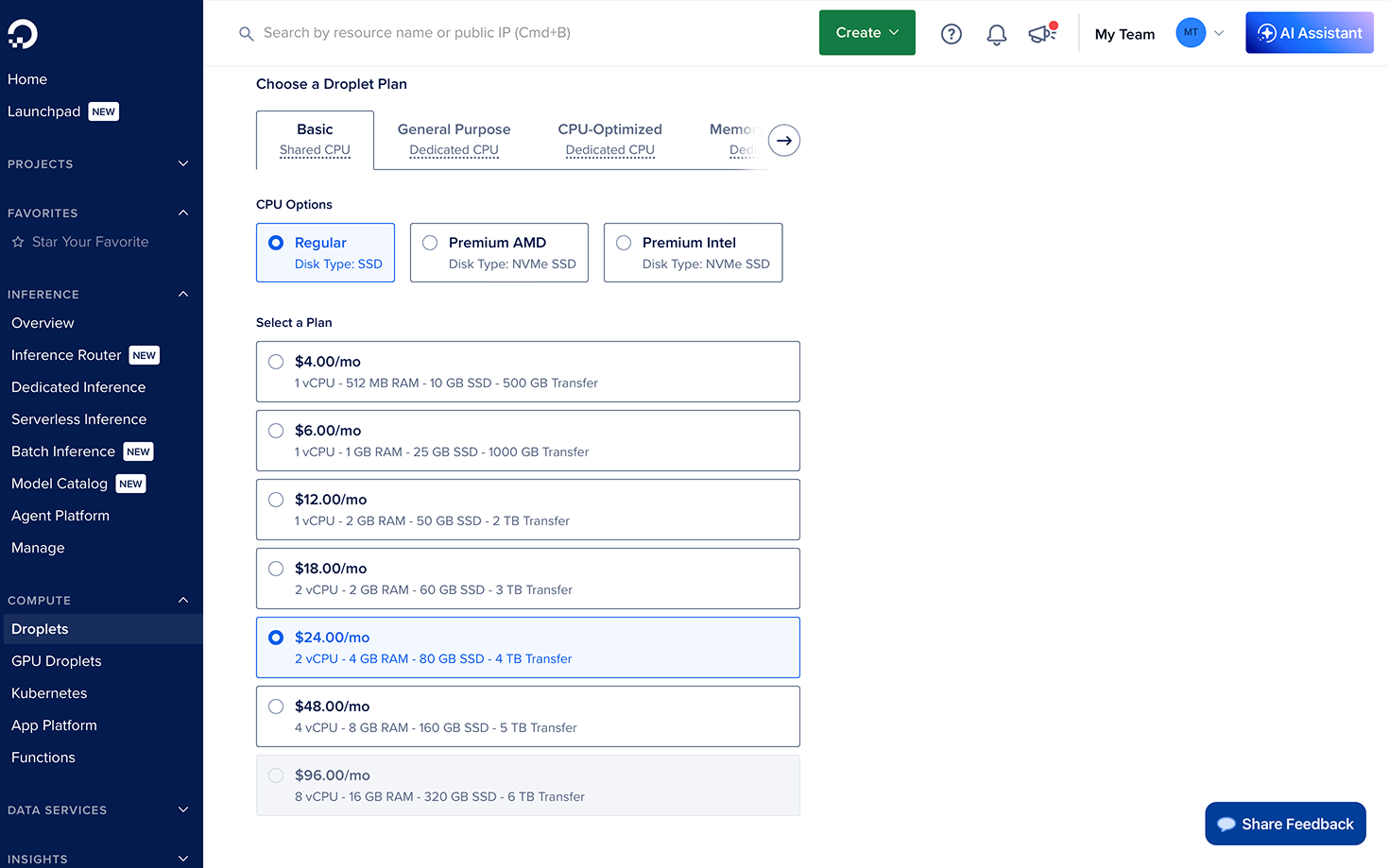Click the DigitalOcean logo icon
This screenshot has width=1389, height=868.
coord(23,34)
